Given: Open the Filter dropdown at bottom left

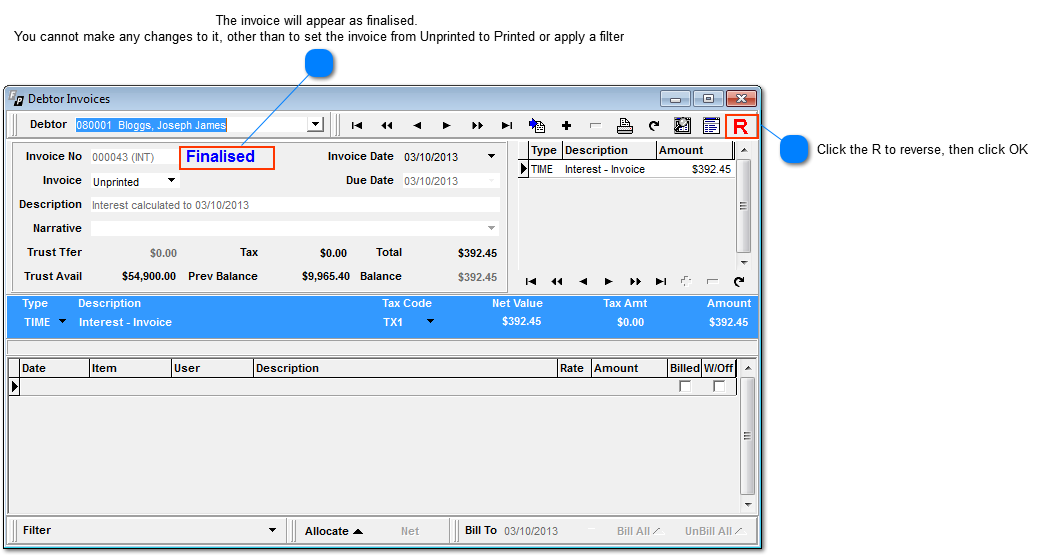Looking at the screenshot, I should click(x=272, y=531).
